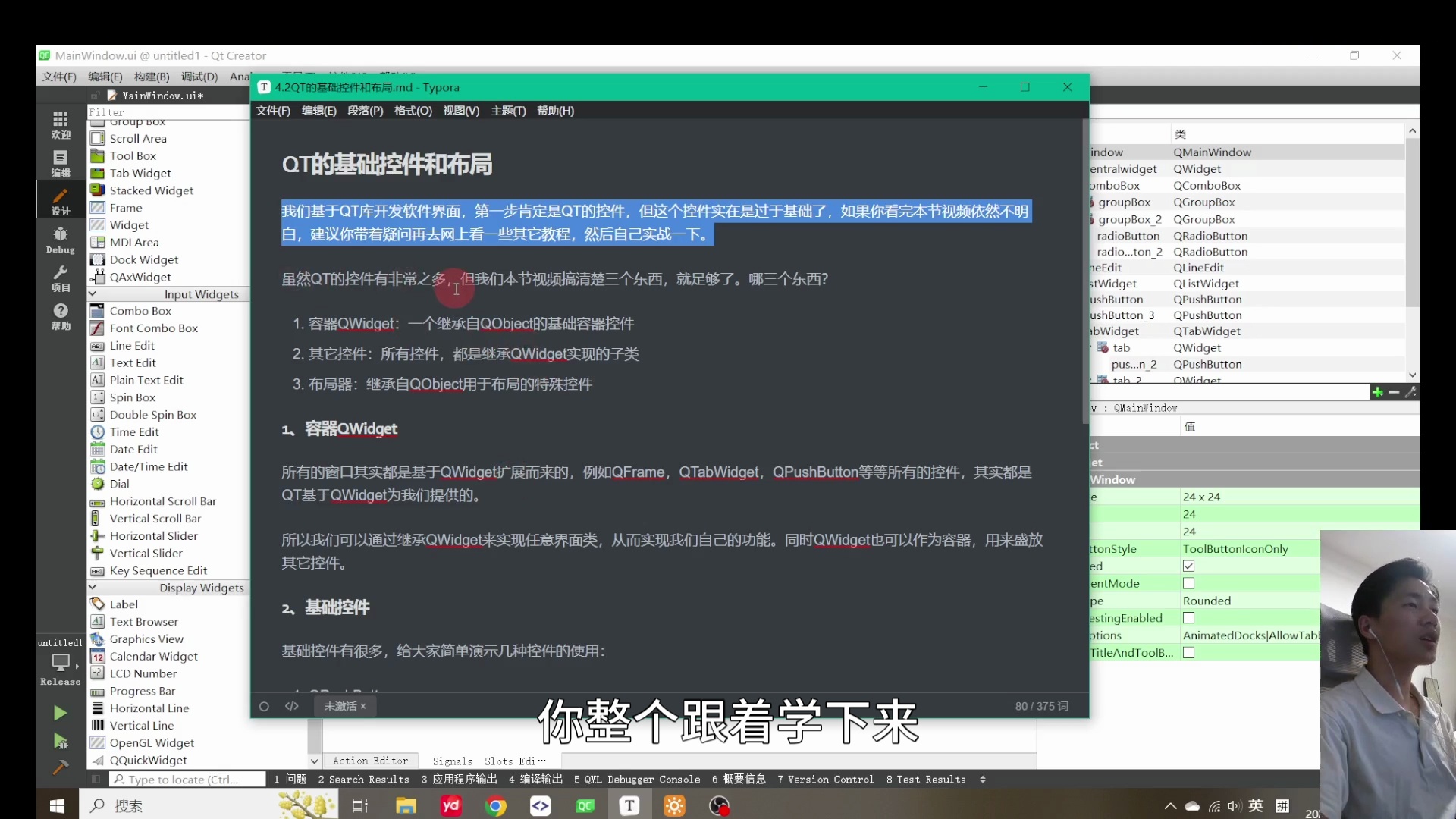
Task: Open the ToolButtonIconOnly style dropdown
Action: tap(1236, 548)
